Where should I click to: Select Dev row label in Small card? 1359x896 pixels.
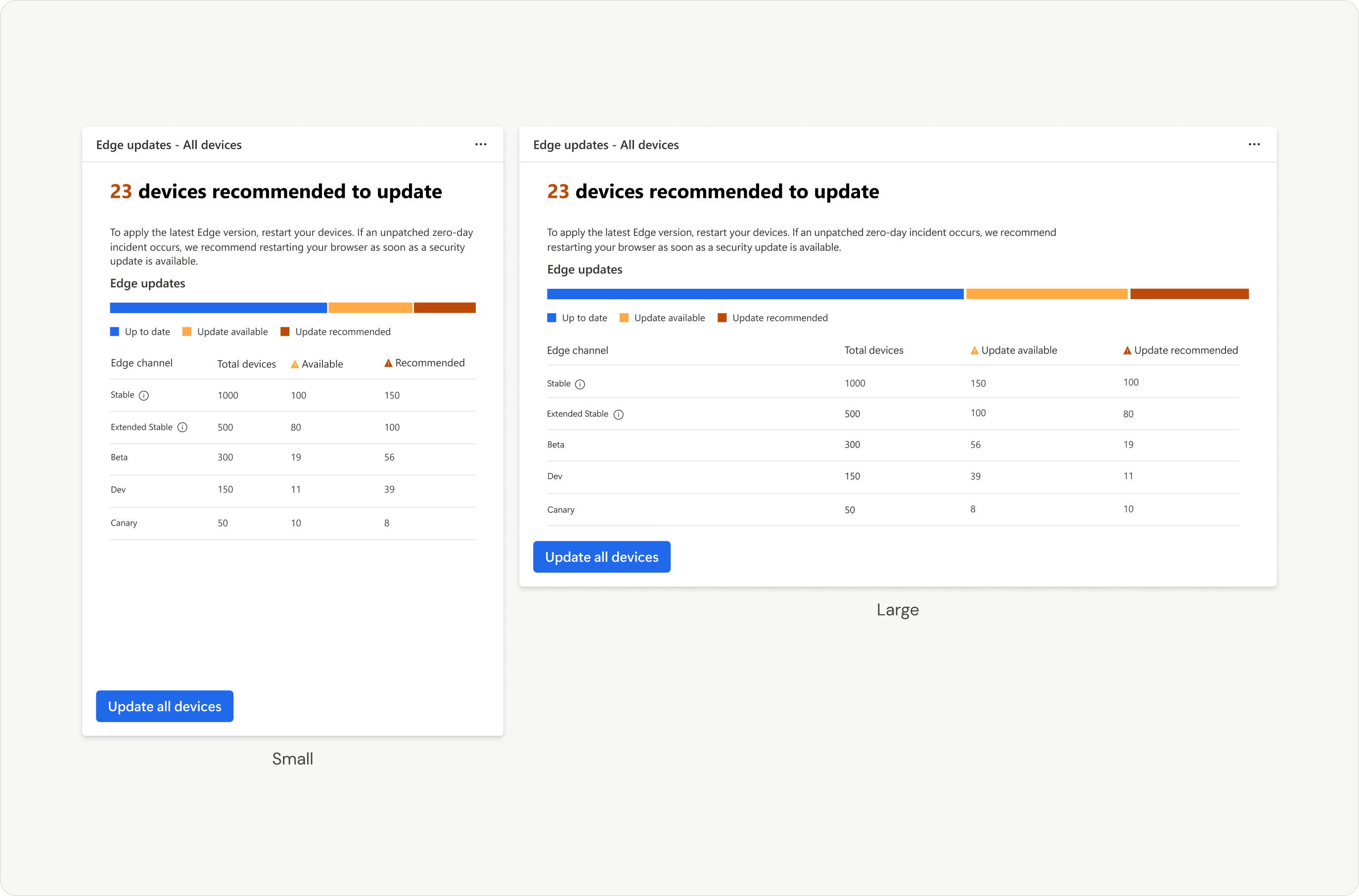(x=118, y=490)
